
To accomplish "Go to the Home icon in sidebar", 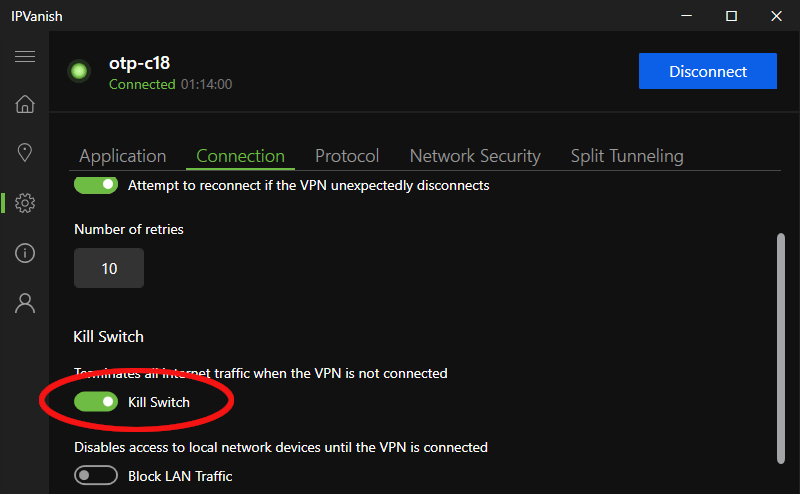I will pyautogui.click(x=25, y=104).
